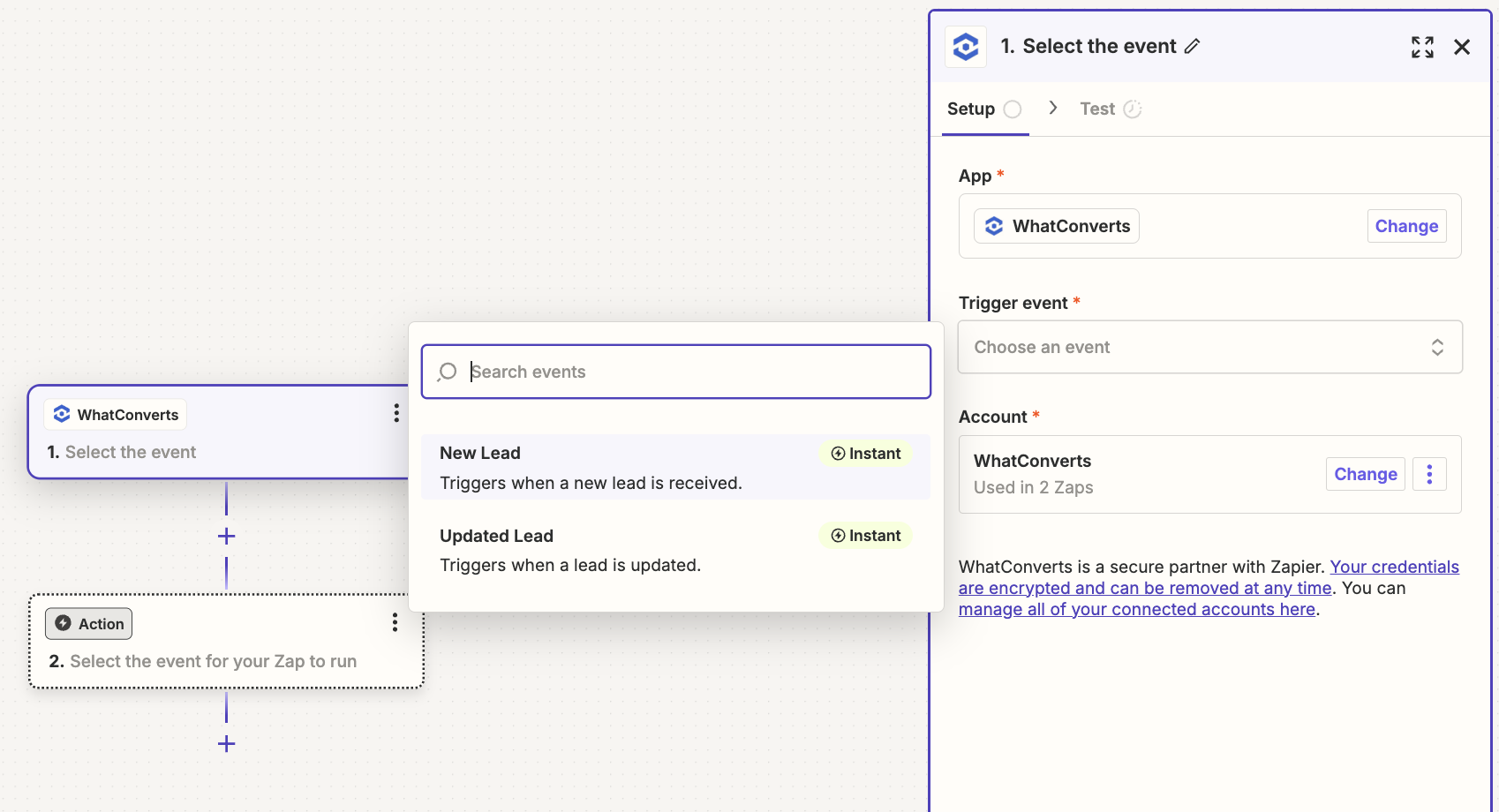Click 'Triggers when a lead is updated.' text
Screen dimensions: 1499x812
pyautogui.click(x=570, y=565)
